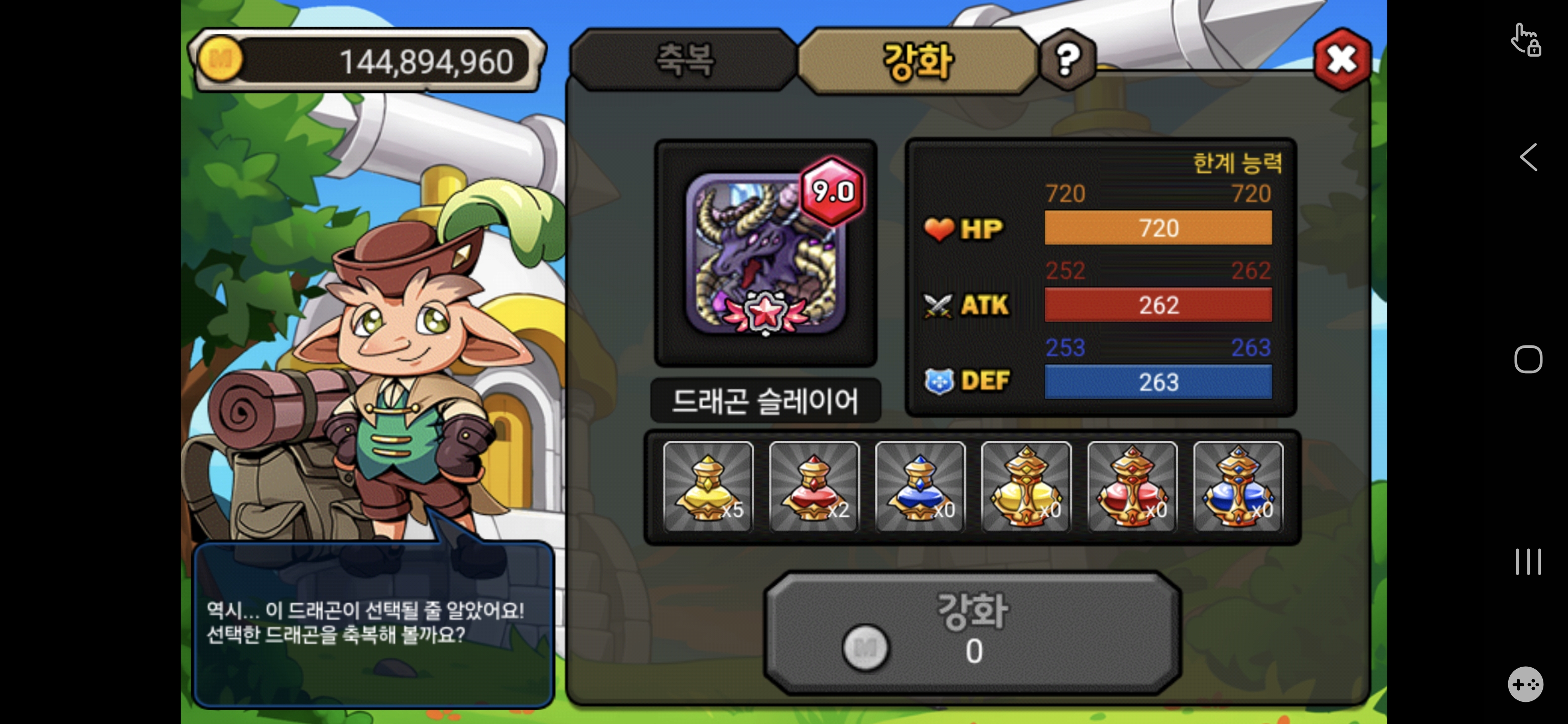Tap the blue DEF 263 bar

(1158, 382)
